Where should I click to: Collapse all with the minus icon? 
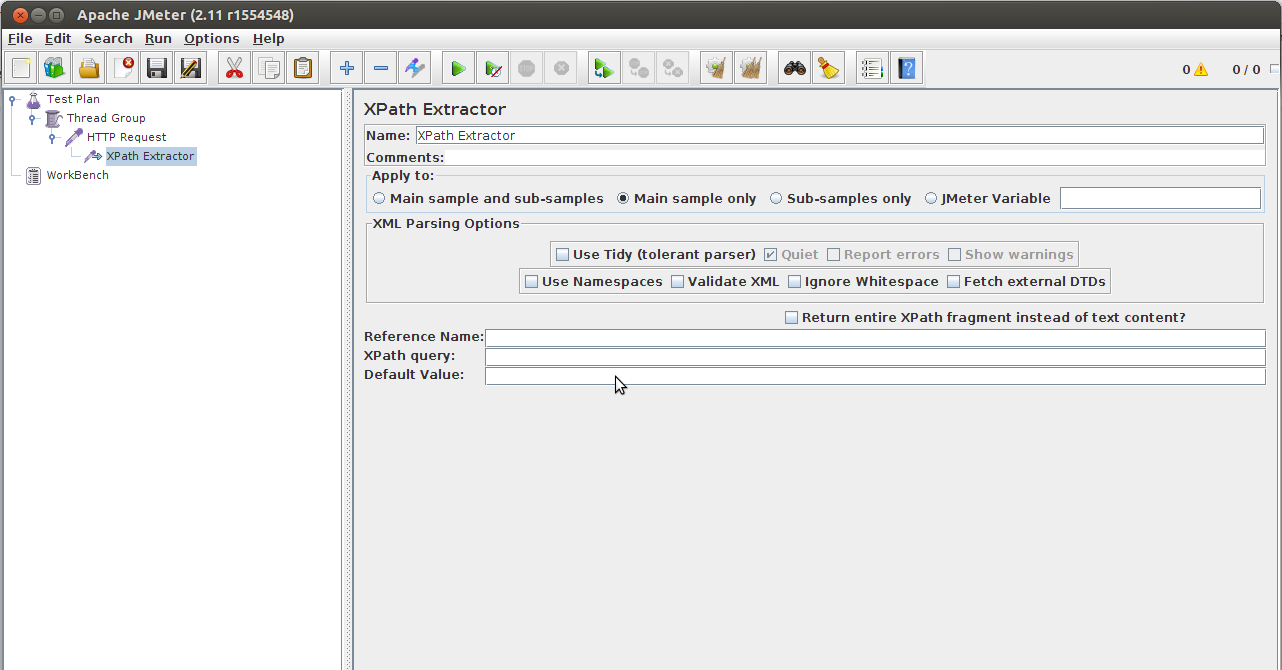click(380, 69)
